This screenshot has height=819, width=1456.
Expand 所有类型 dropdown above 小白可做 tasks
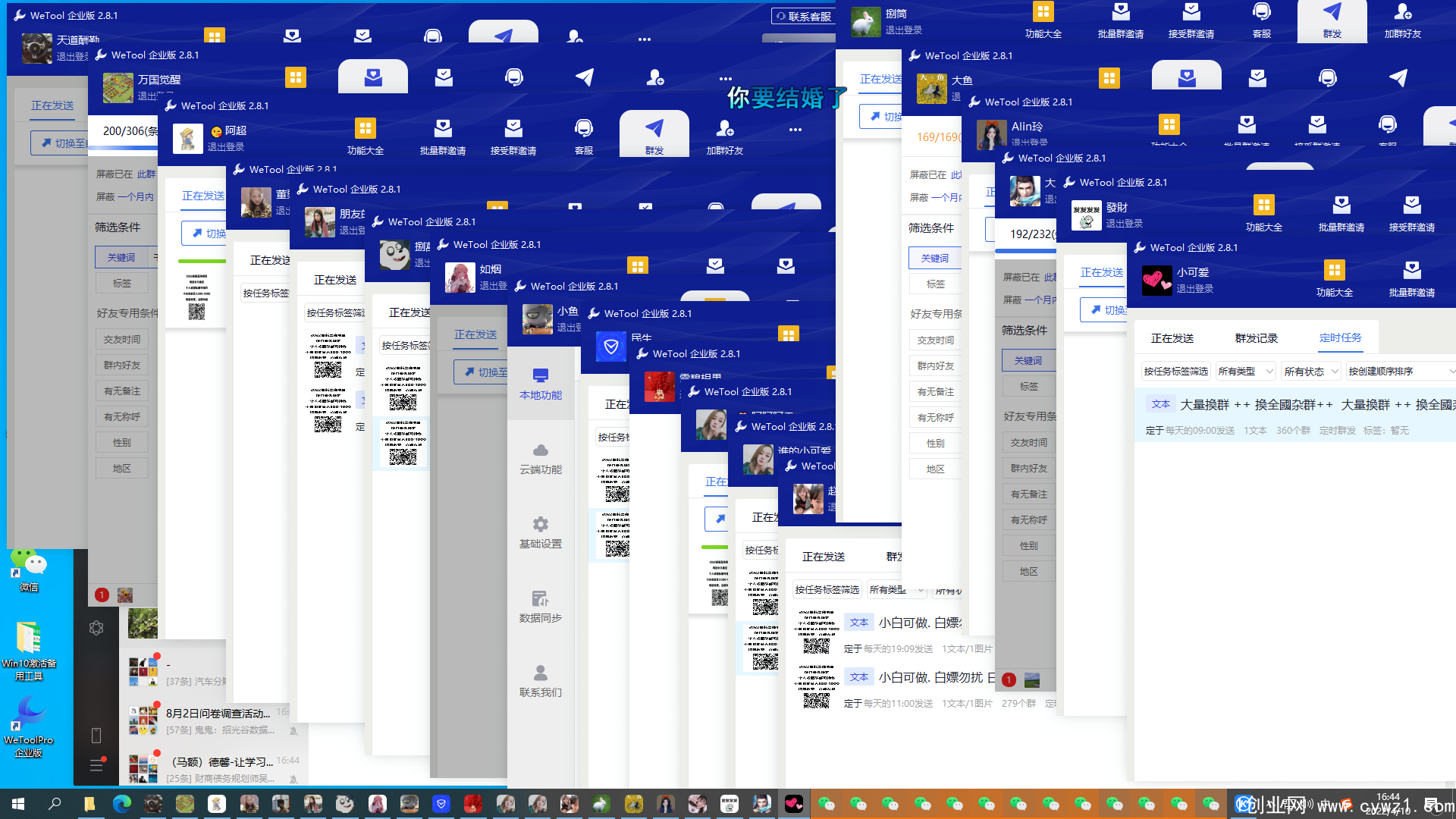pyautogui.click(x=896, y=590)
